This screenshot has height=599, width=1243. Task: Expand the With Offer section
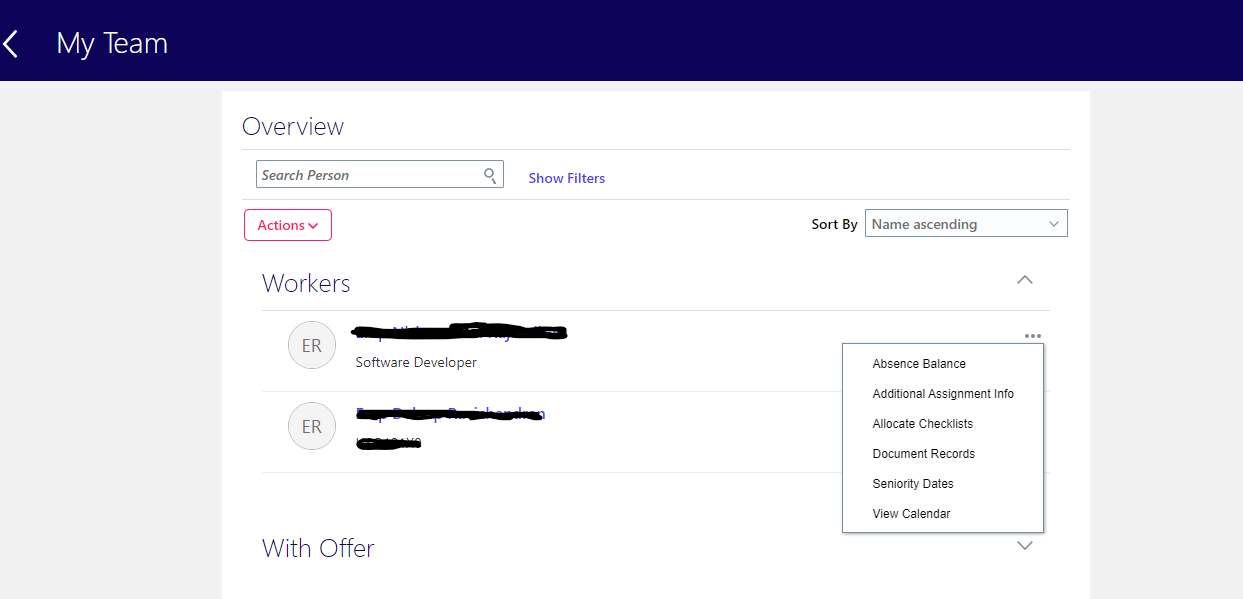[x=1024, y=545]
